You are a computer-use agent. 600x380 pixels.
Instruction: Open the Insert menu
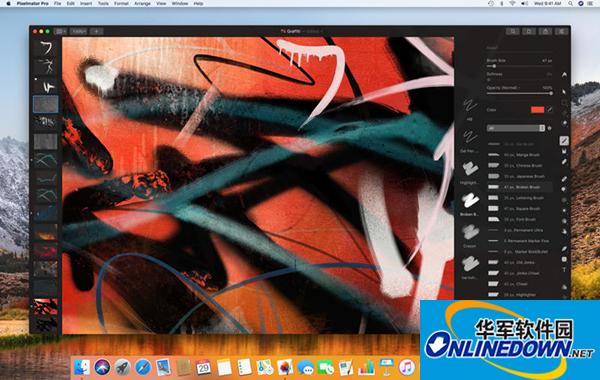point(86,3)
